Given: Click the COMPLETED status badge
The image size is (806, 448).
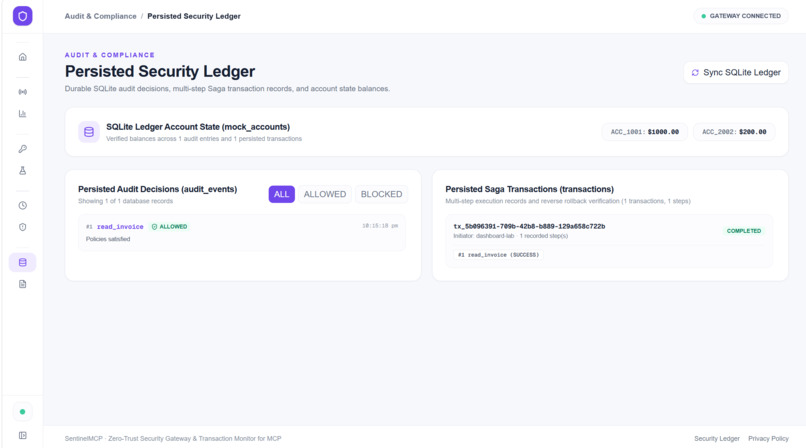Looking at the screenshot, I should pyautogui.click(x=744, y=231).
